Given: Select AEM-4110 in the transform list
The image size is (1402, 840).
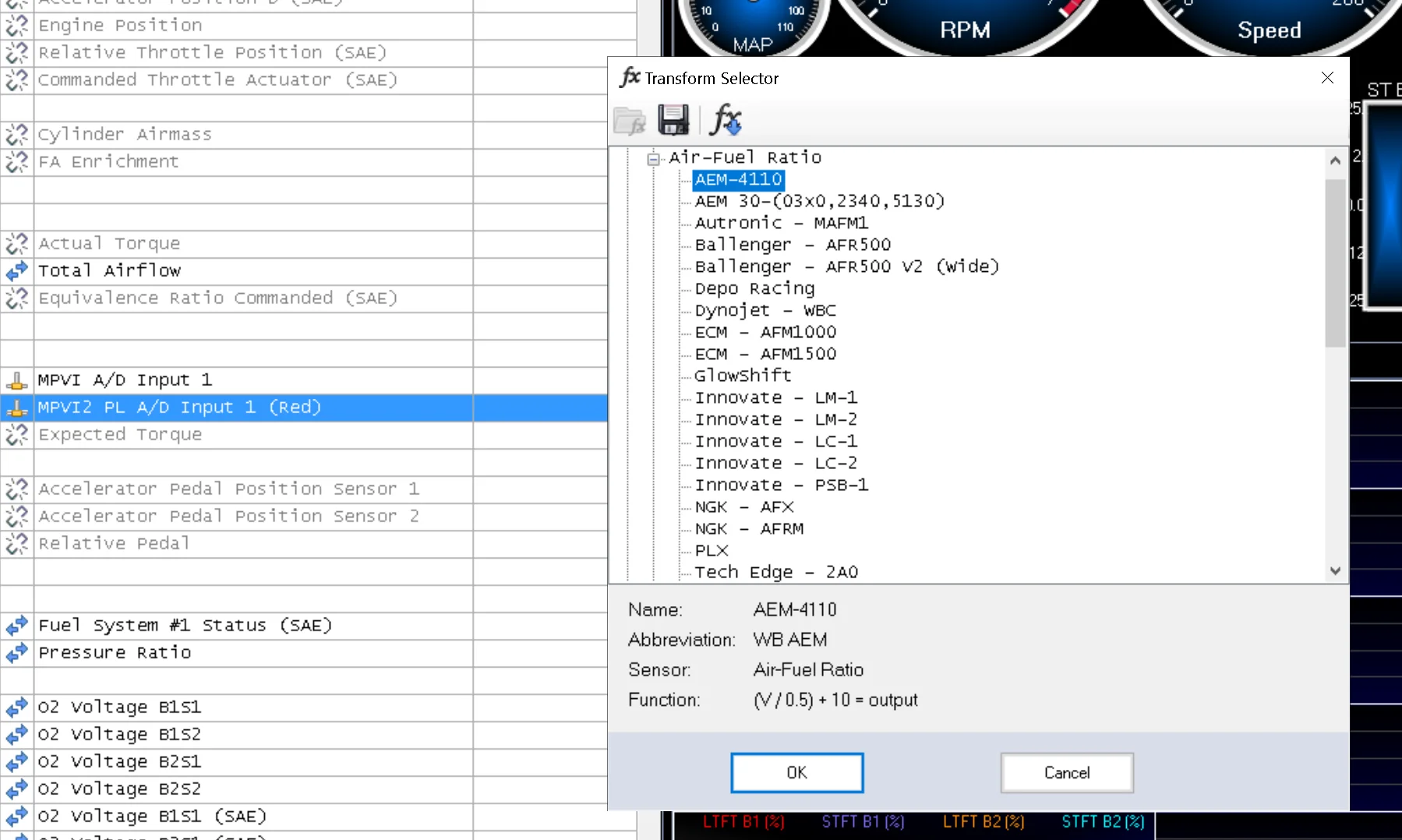Looking at the screenshot, I should pos(738,179).
